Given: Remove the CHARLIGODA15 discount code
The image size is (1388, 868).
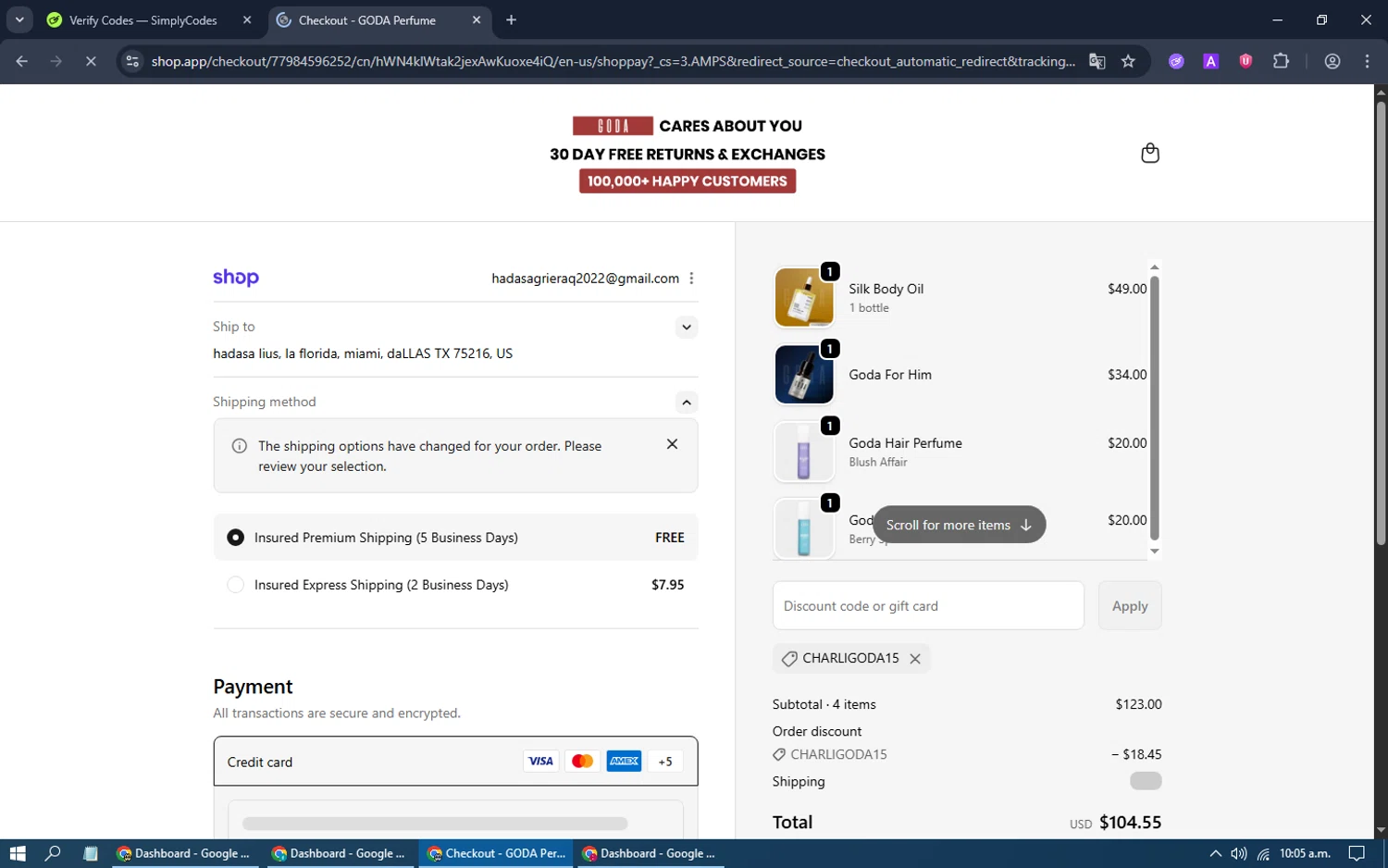Looking at the screenshot, I should point(915,659).
